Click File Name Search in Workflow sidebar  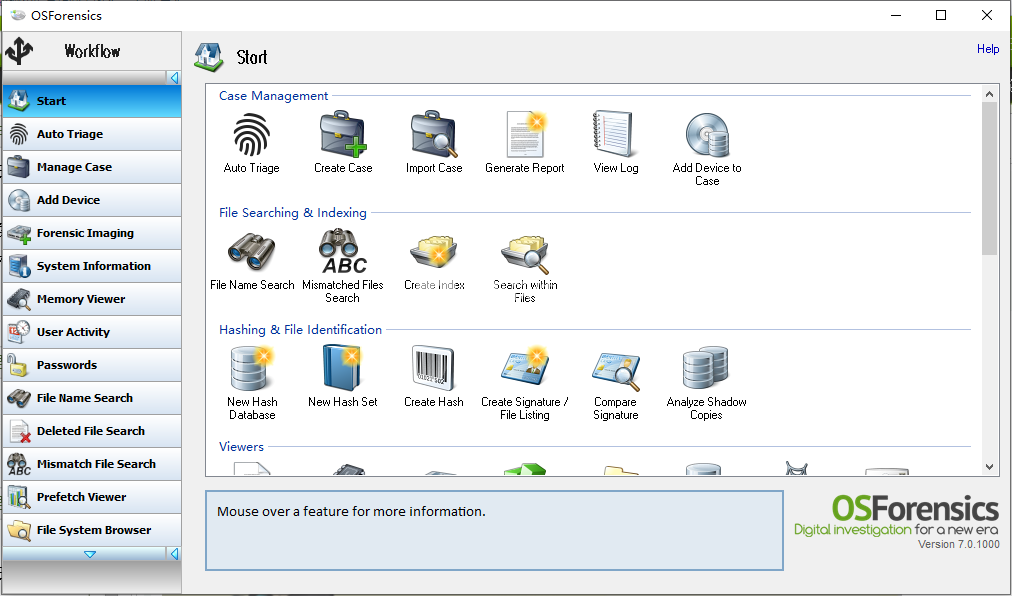point(92,397)
